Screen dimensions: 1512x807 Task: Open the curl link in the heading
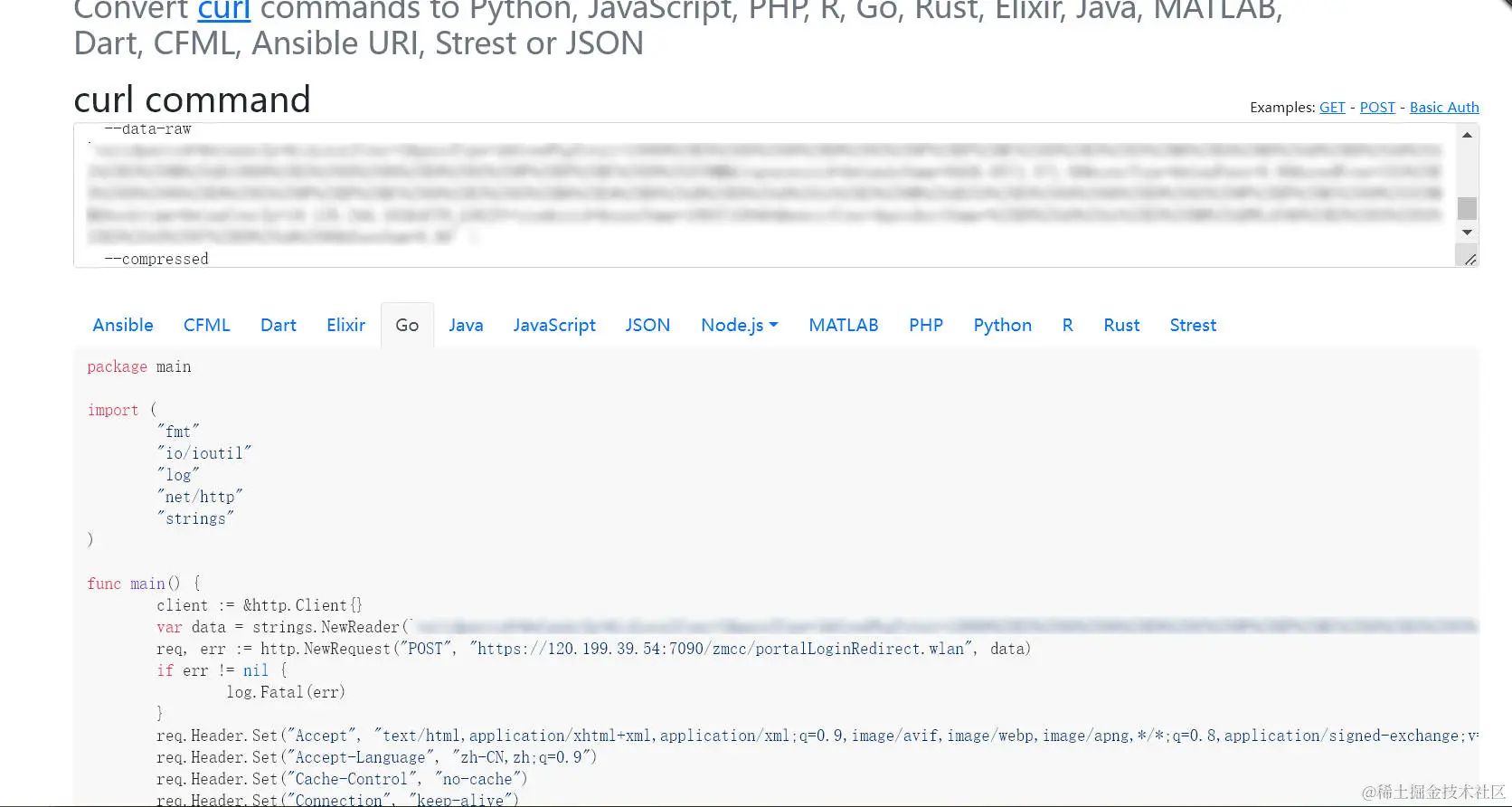[223, 10]
